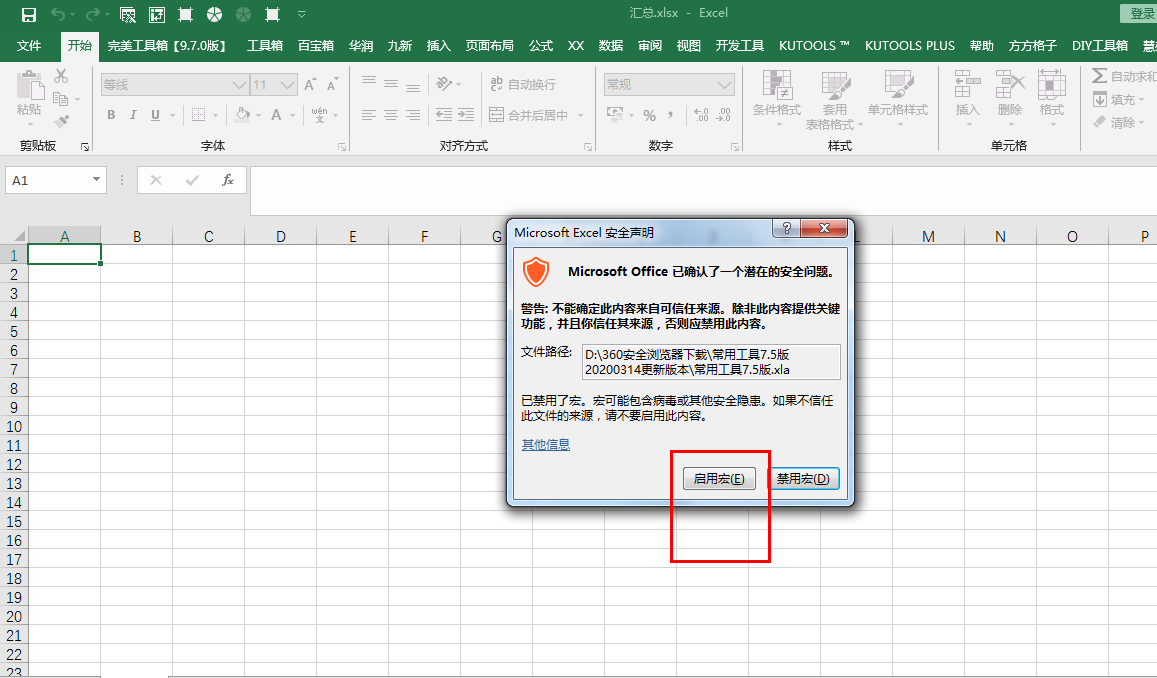The width and height of the screenshot is (1157, 678).
Task: Click Disable Macros (禁用宏) button
Action: click(x=803, y=479)
